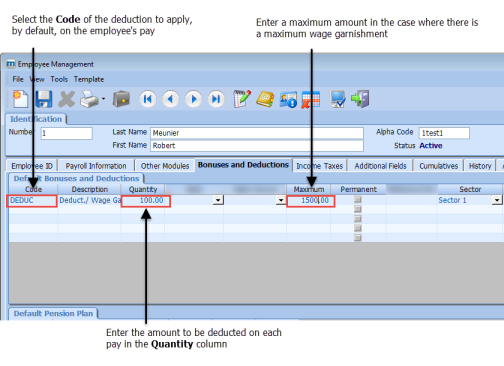Viewport: 504px width, 366px height.
Task: Open printer options dropdown arrow
Action: 103,99
